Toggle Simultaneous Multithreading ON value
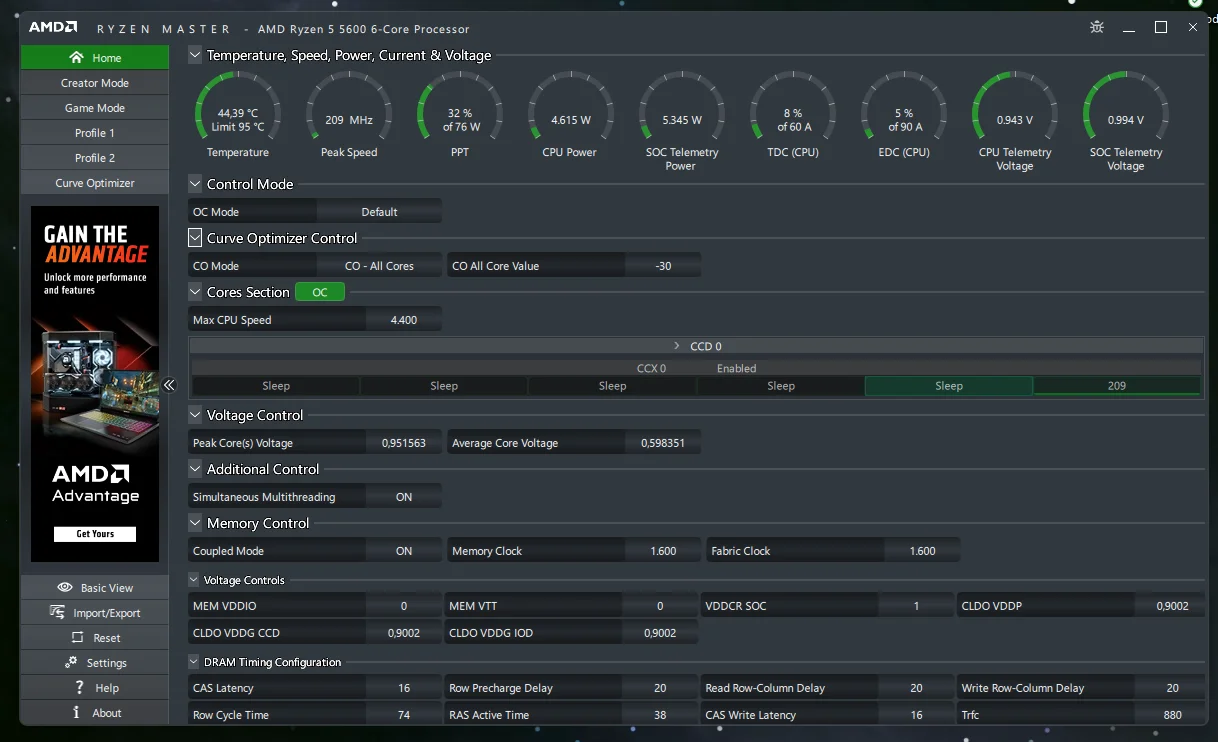1218x742 pixels. (404, 497)
